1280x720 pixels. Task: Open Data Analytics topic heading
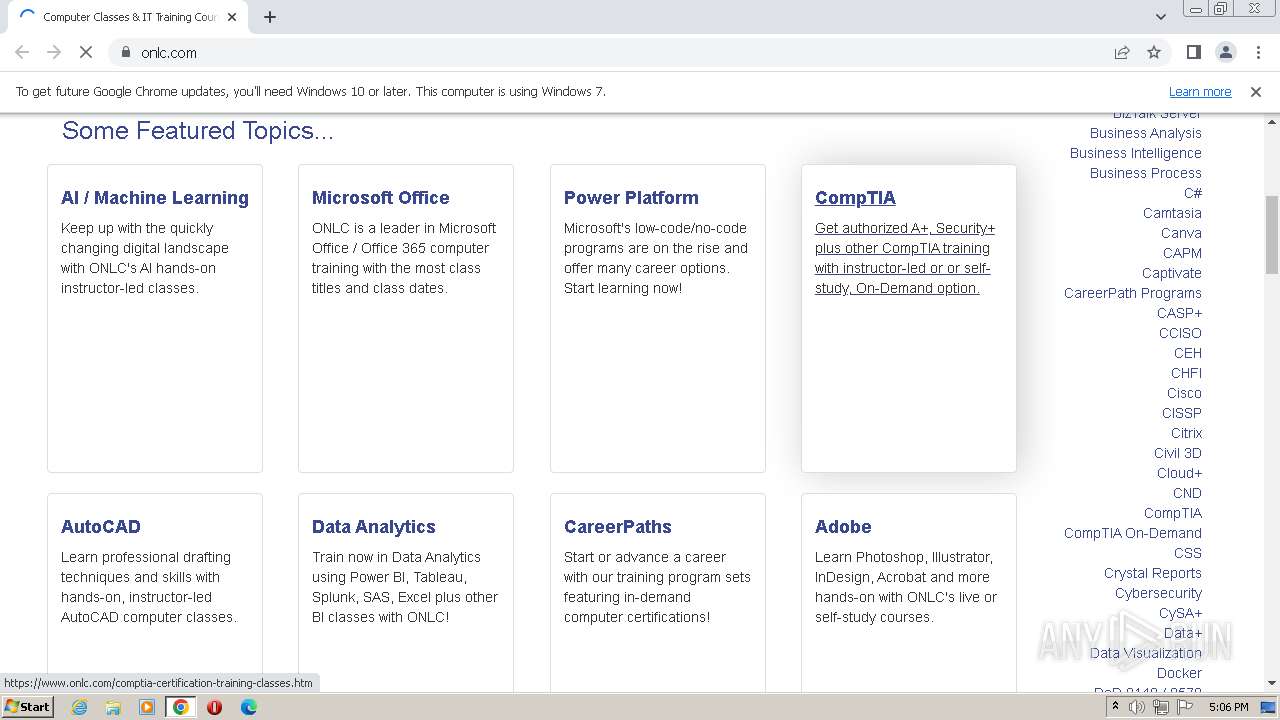(374, 526)
